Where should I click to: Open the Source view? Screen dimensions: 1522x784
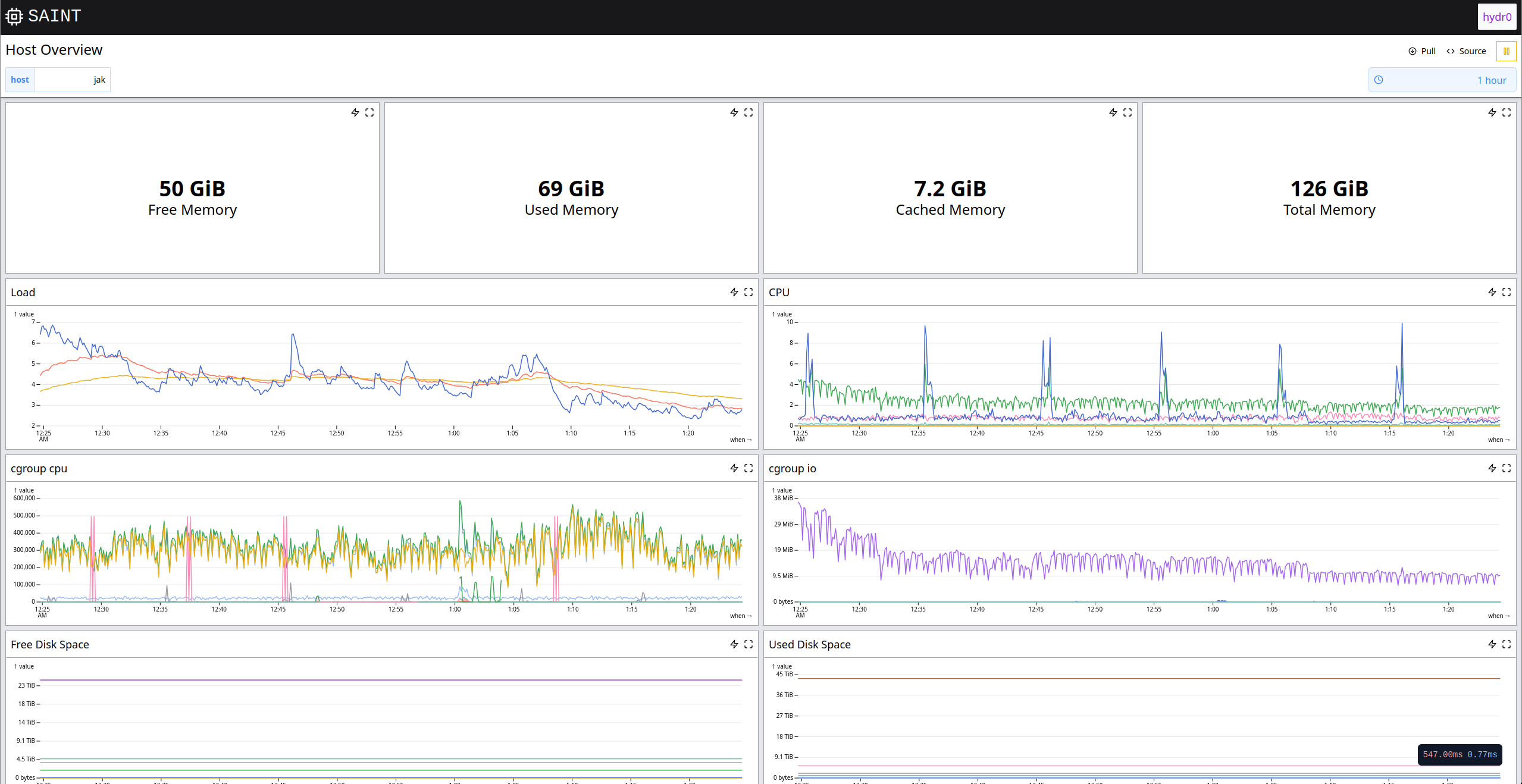coord(1466,51)
